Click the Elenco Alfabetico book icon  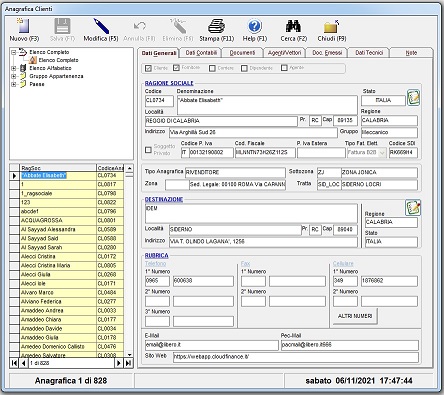23,68
